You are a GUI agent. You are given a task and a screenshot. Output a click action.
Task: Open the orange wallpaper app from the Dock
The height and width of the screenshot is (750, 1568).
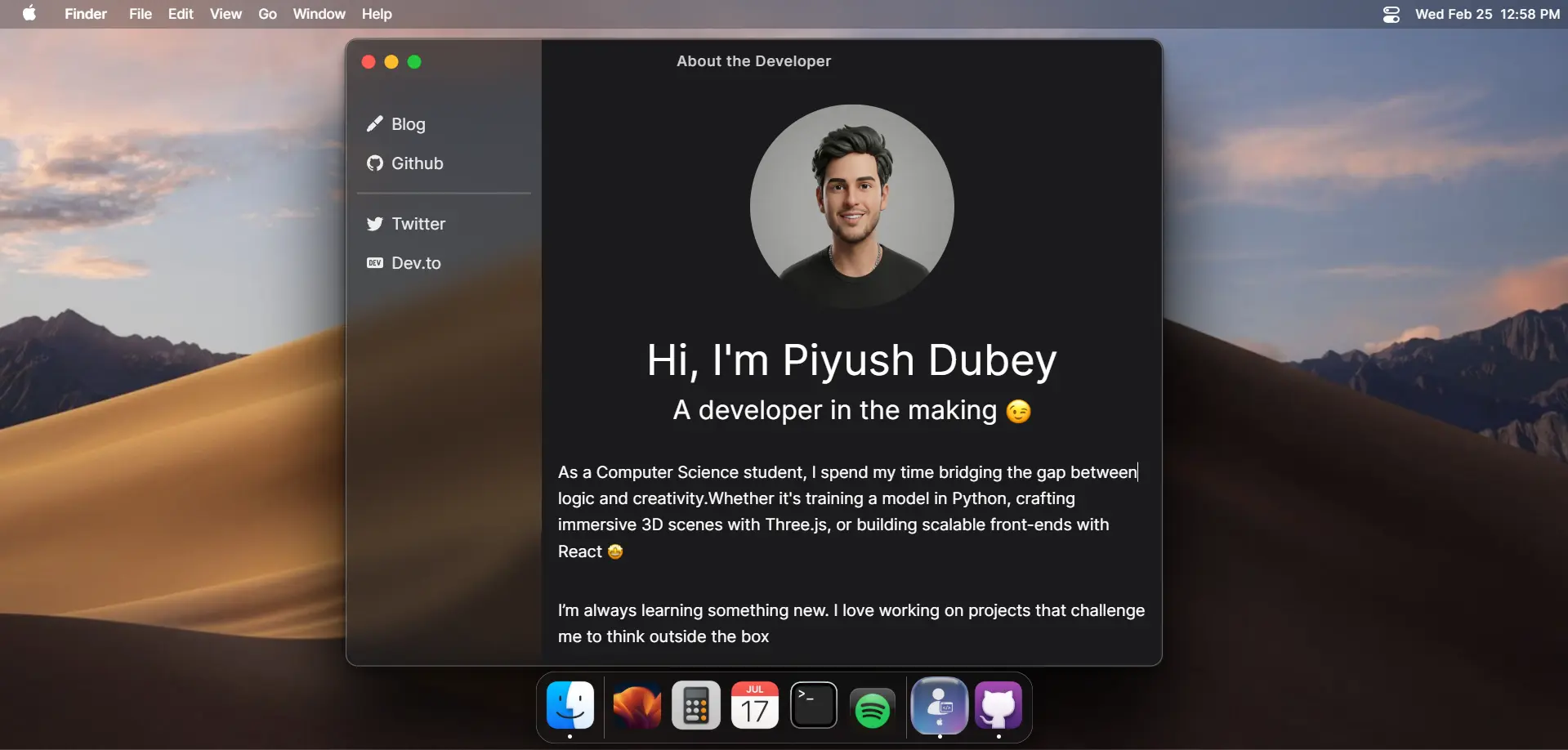pyautogui.click(x=635, y=705)
